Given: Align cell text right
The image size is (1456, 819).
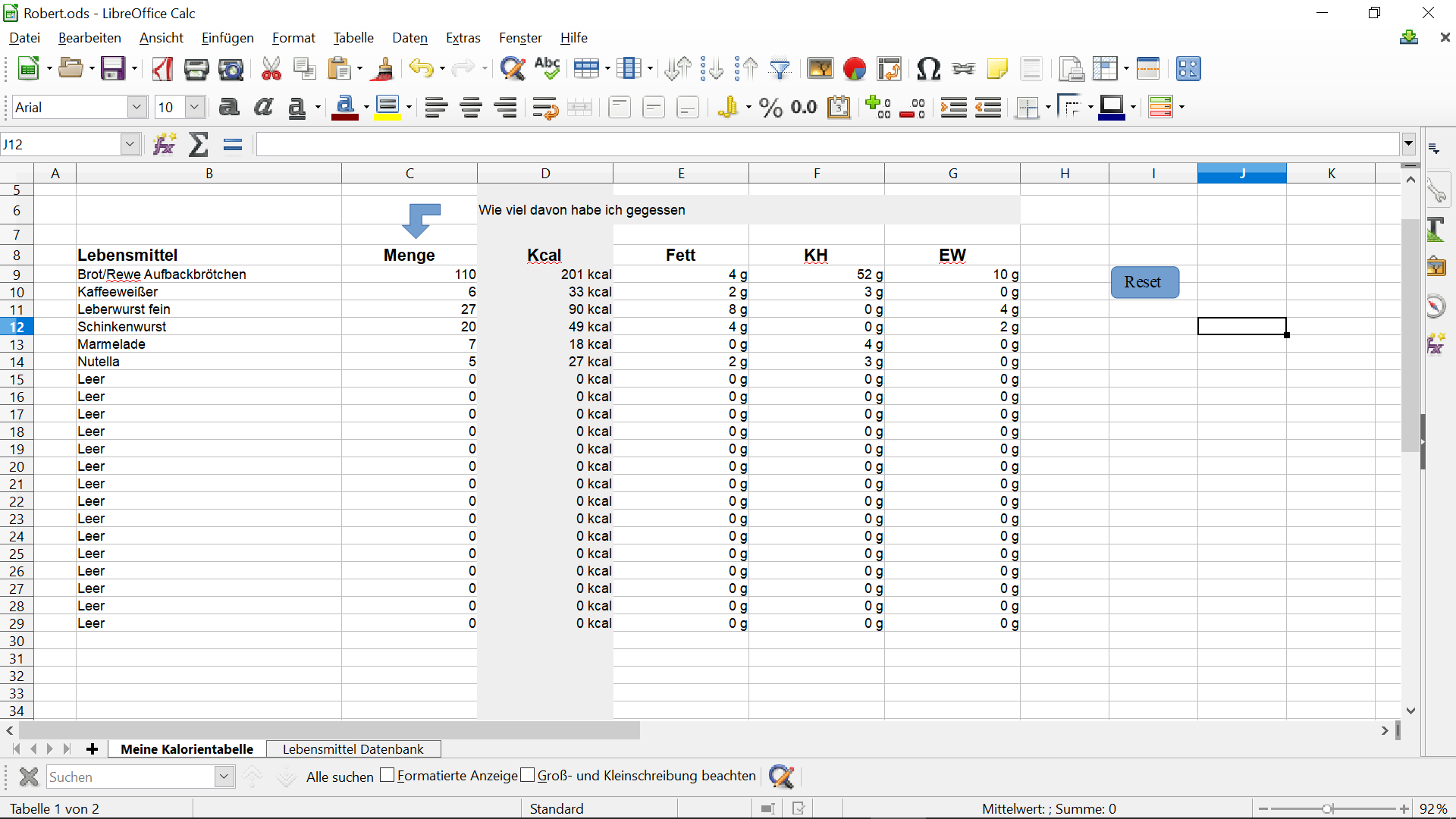Looking at the screenshot, I should click(x=506, y=108).
